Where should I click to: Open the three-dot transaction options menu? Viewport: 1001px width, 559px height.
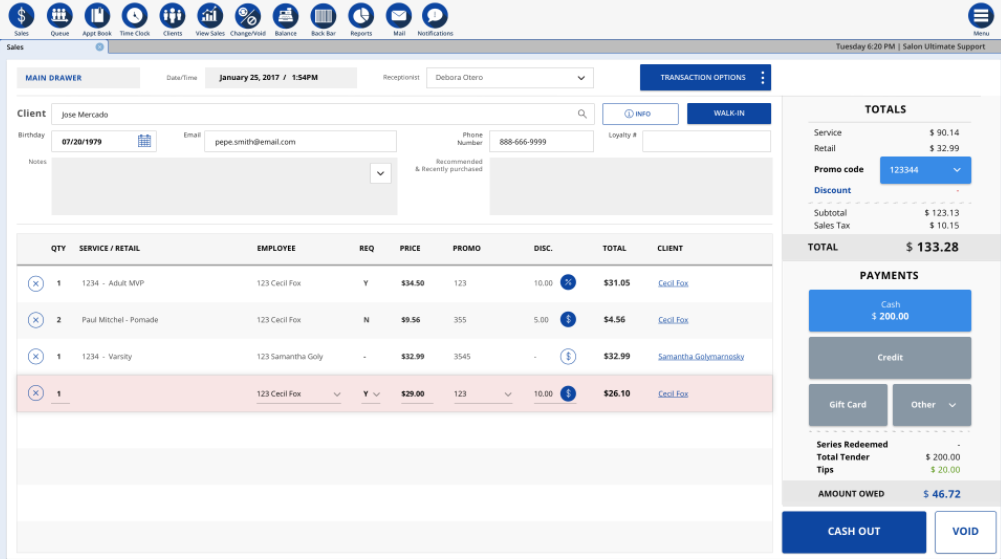pos(762,78)
